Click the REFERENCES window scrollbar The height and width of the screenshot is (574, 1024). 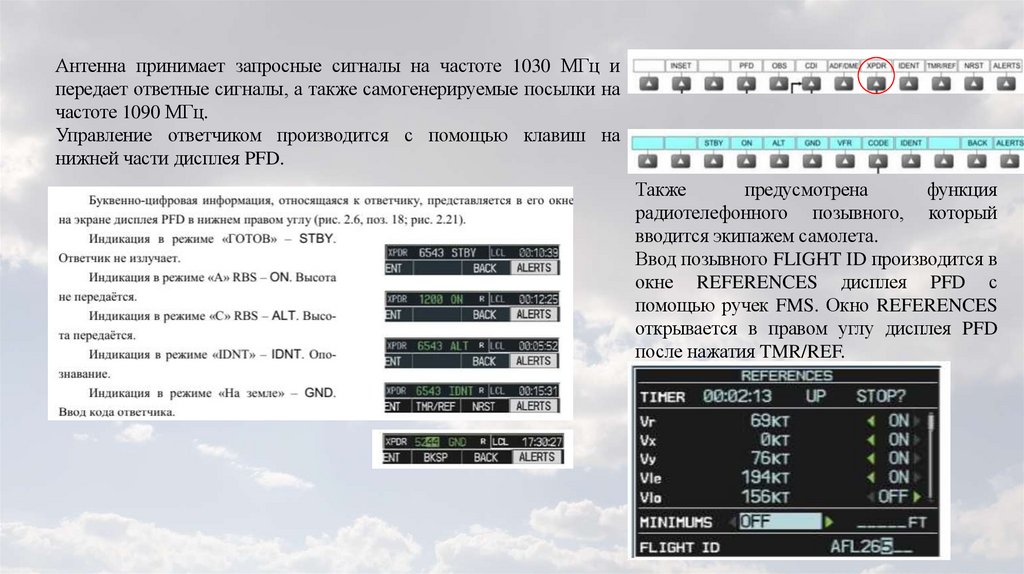[x=931, y=457]
